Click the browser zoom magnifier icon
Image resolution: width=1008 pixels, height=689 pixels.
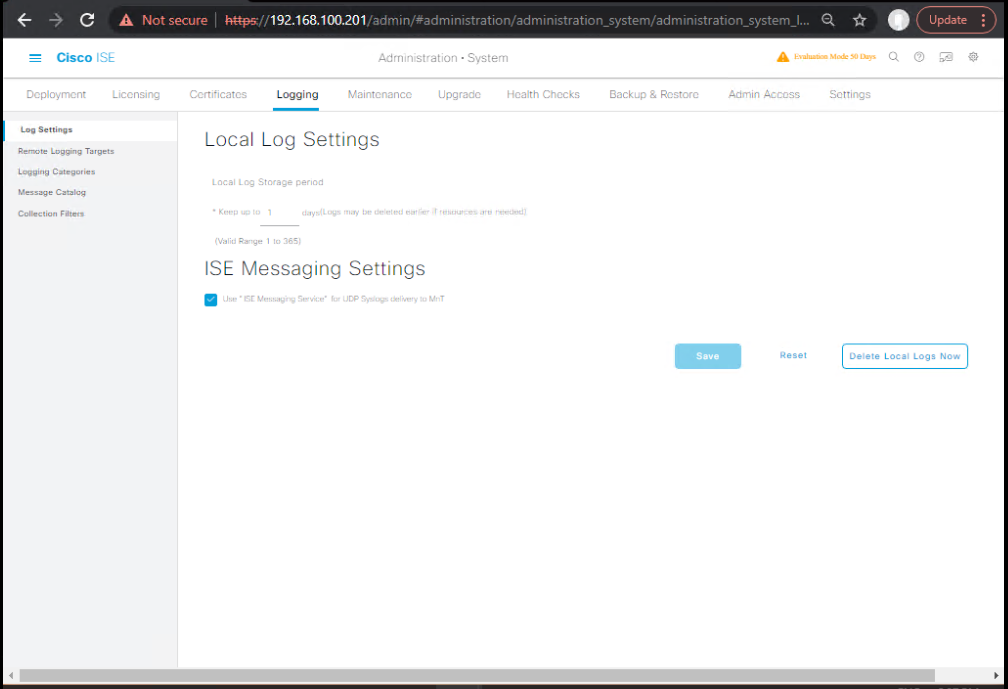(x=828, y=20)
